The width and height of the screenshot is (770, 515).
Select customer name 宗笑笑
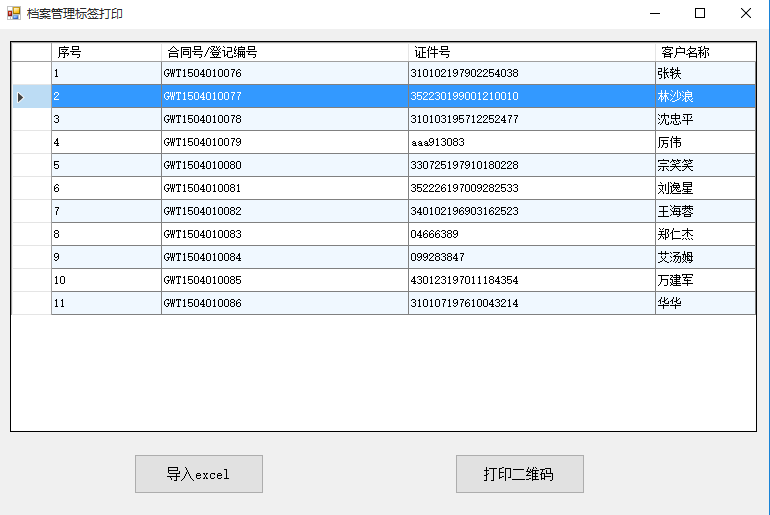(x=705, y=165)
